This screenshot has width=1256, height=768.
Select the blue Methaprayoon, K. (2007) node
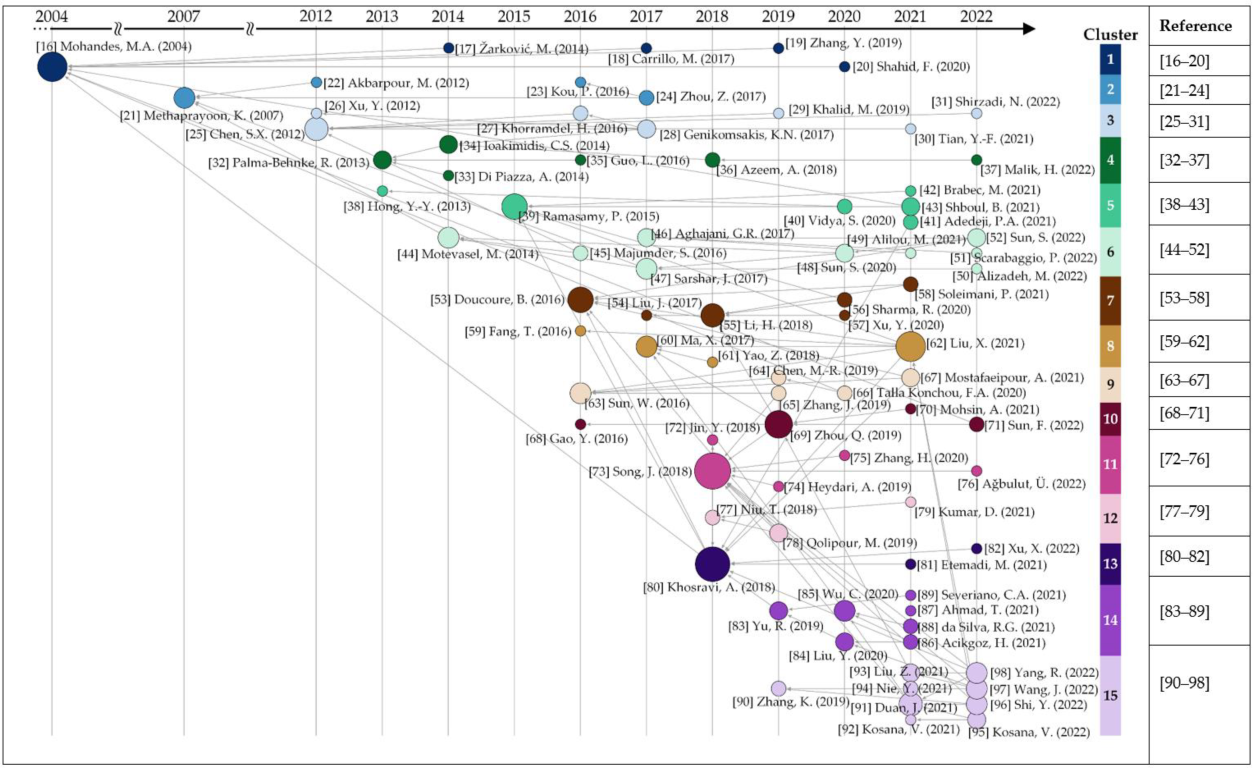(184, 97)
